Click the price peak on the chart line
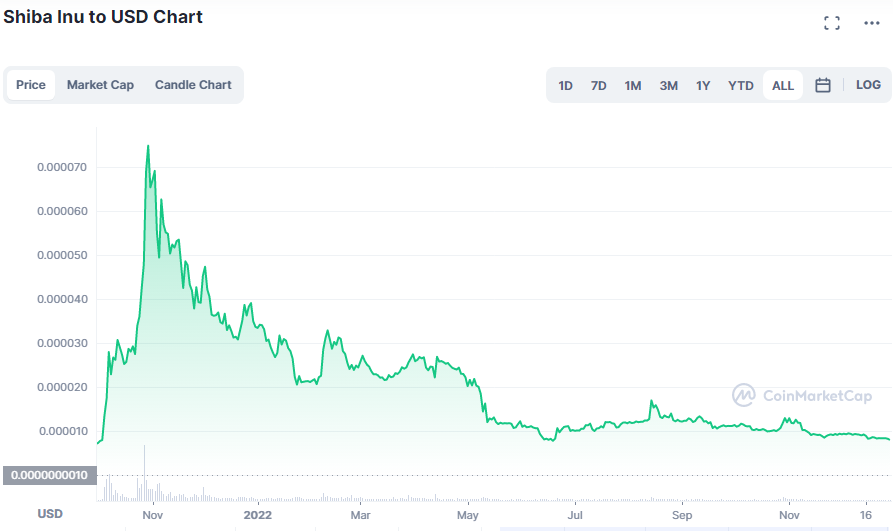Image resolution: width=893 pixels, height=531 pixels. 148,146
